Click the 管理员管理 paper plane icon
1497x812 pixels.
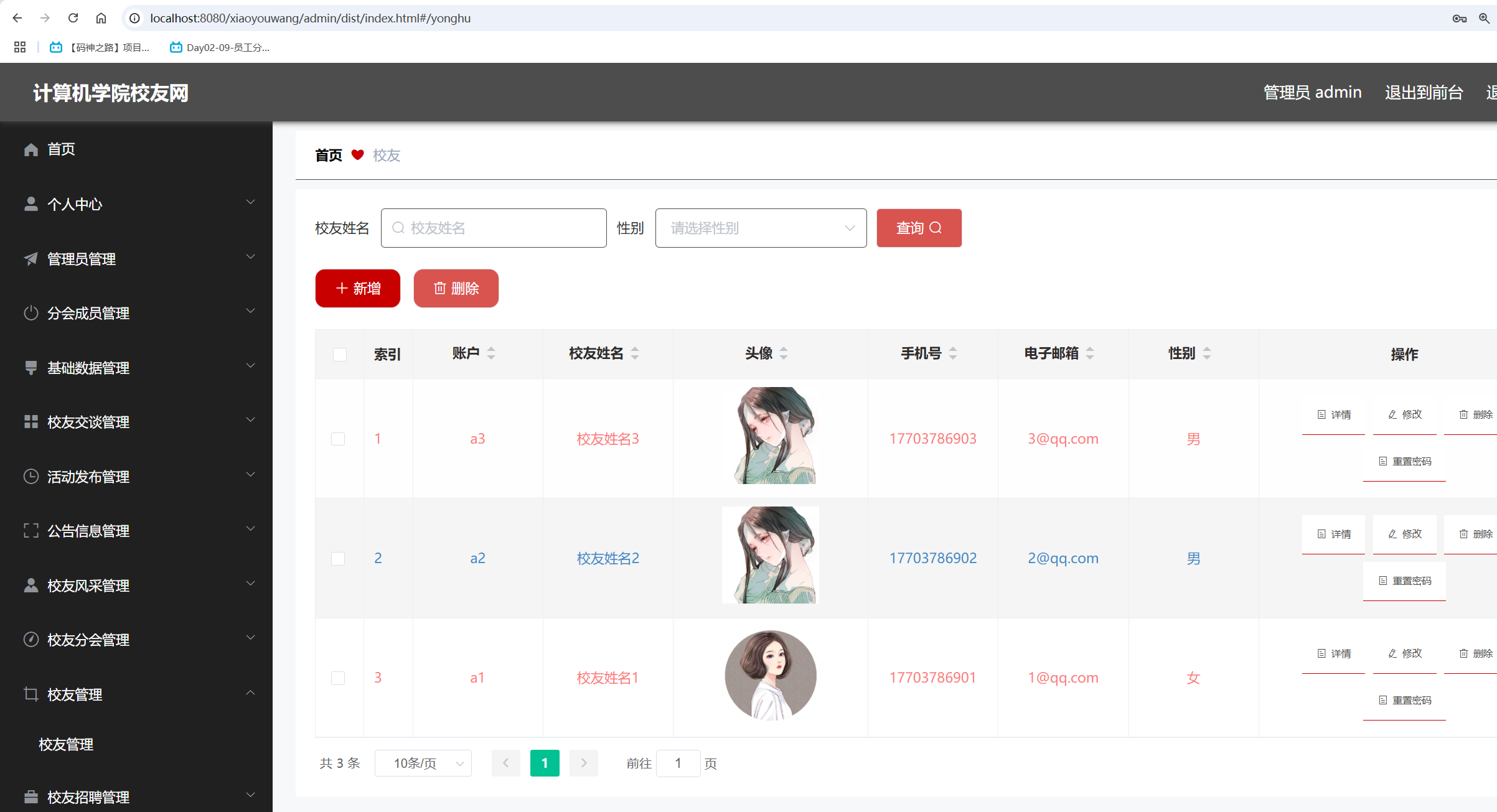(31, 259)
